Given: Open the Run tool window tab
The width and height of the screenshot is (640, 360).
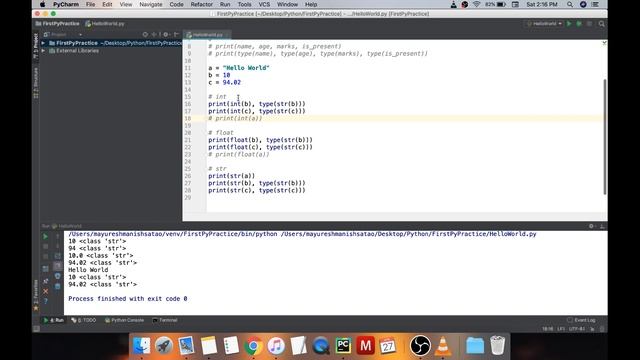Looking at the screenshot, I should (53, 320).
